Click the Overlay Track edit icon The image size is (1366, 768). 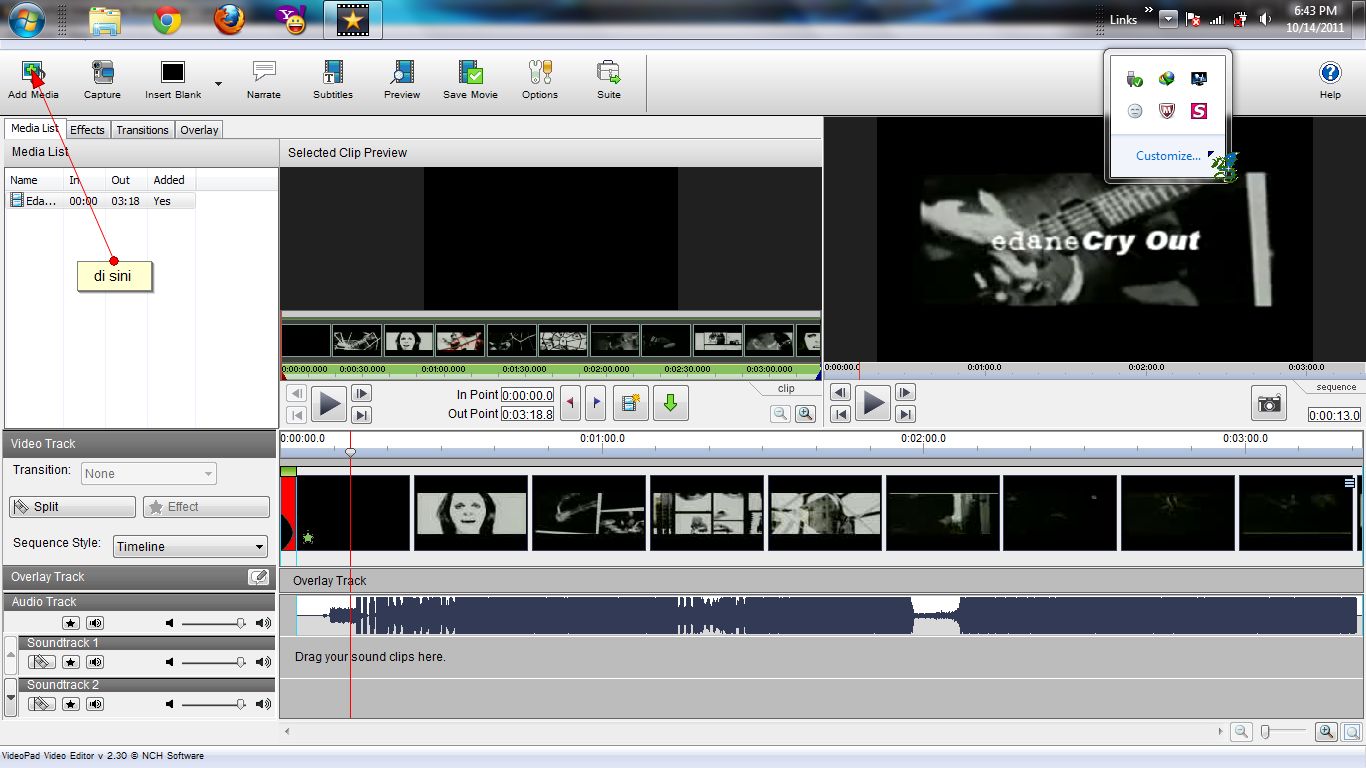coord(258,577)
